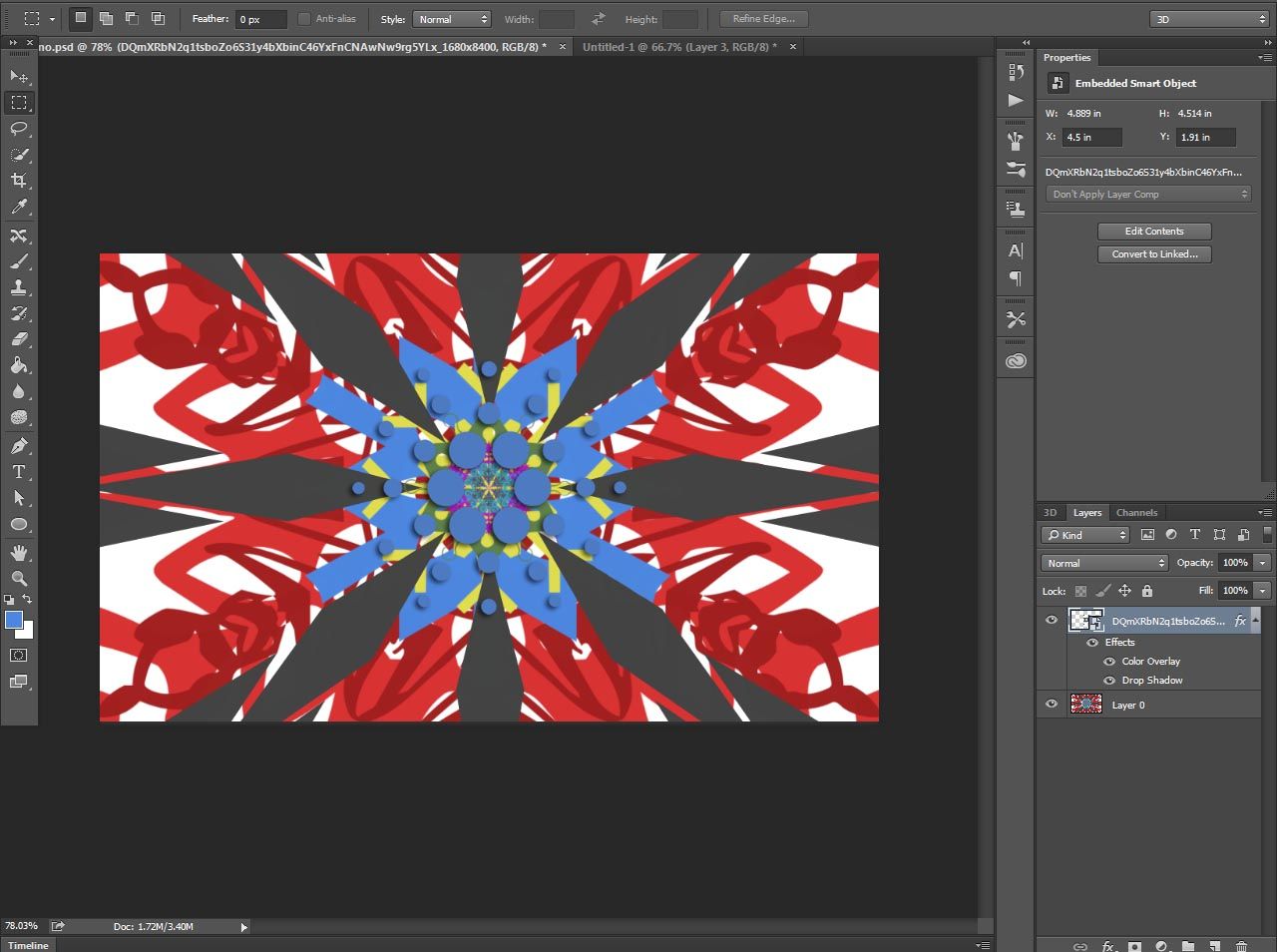Click the Edit Contents button
This screenshot has width=1277, height=952.
[x=1154, y=232]
